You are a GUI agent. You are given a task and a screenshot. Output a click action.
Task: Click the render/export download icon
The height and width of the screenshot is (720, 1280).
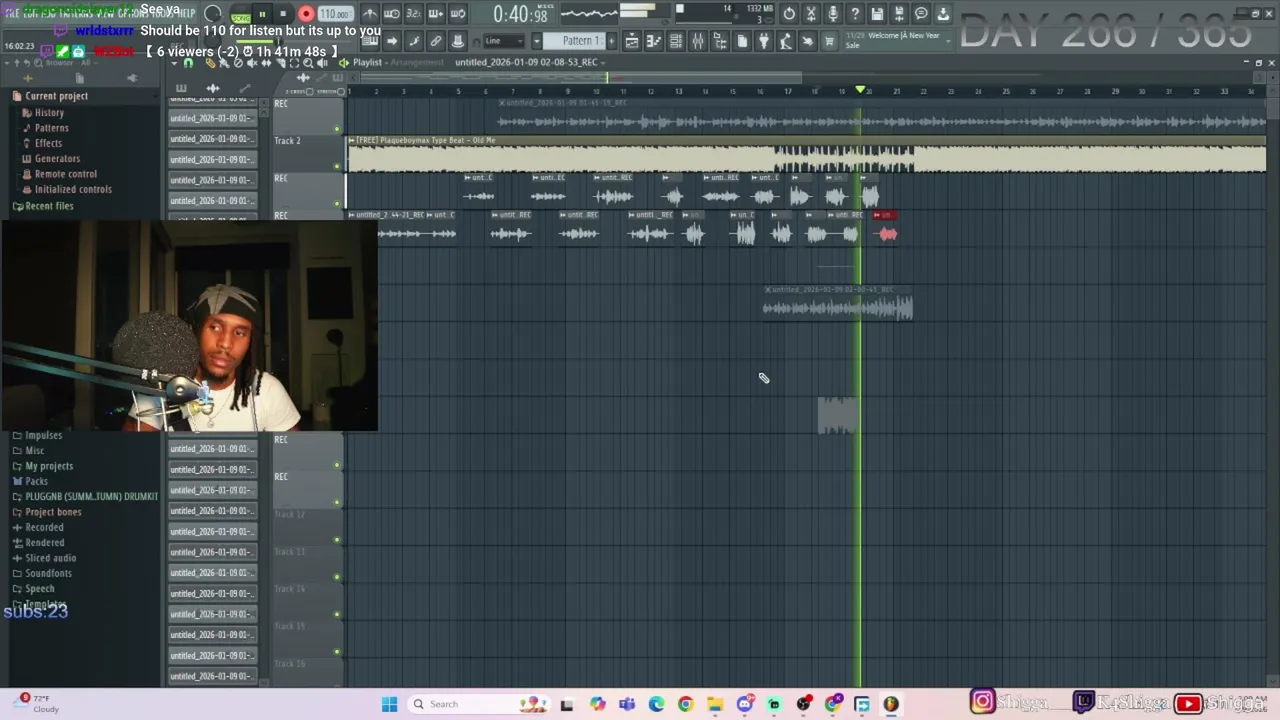coord(943,14)
